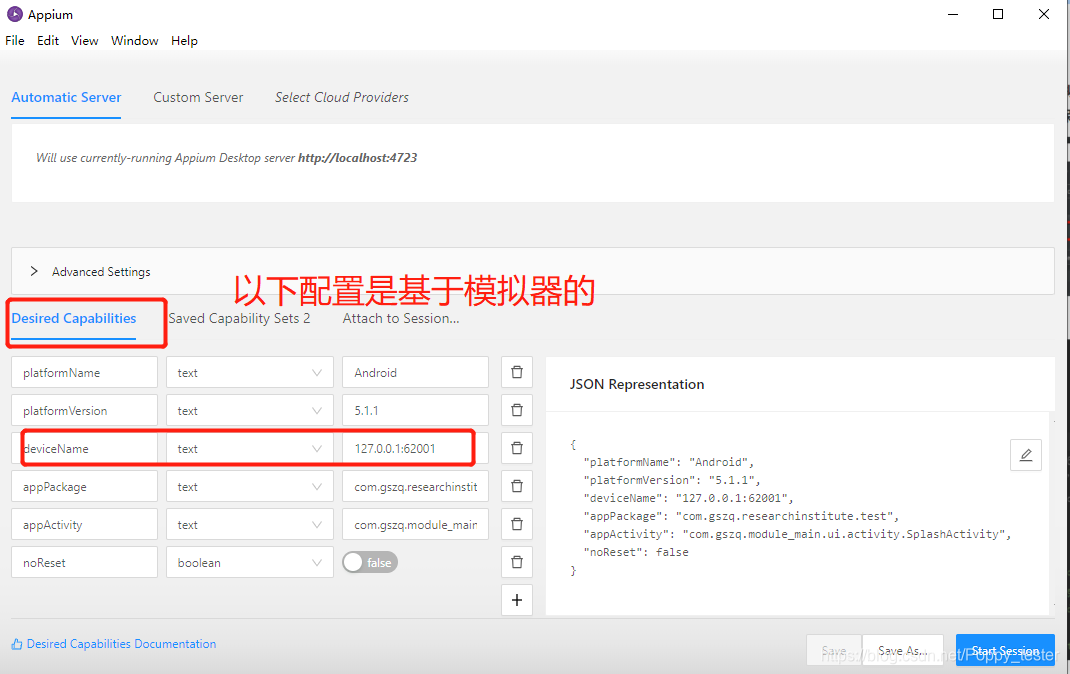
Task: Open type dropdown for platformVersion row
Action: pyautogui.click(x=250, y=410)
